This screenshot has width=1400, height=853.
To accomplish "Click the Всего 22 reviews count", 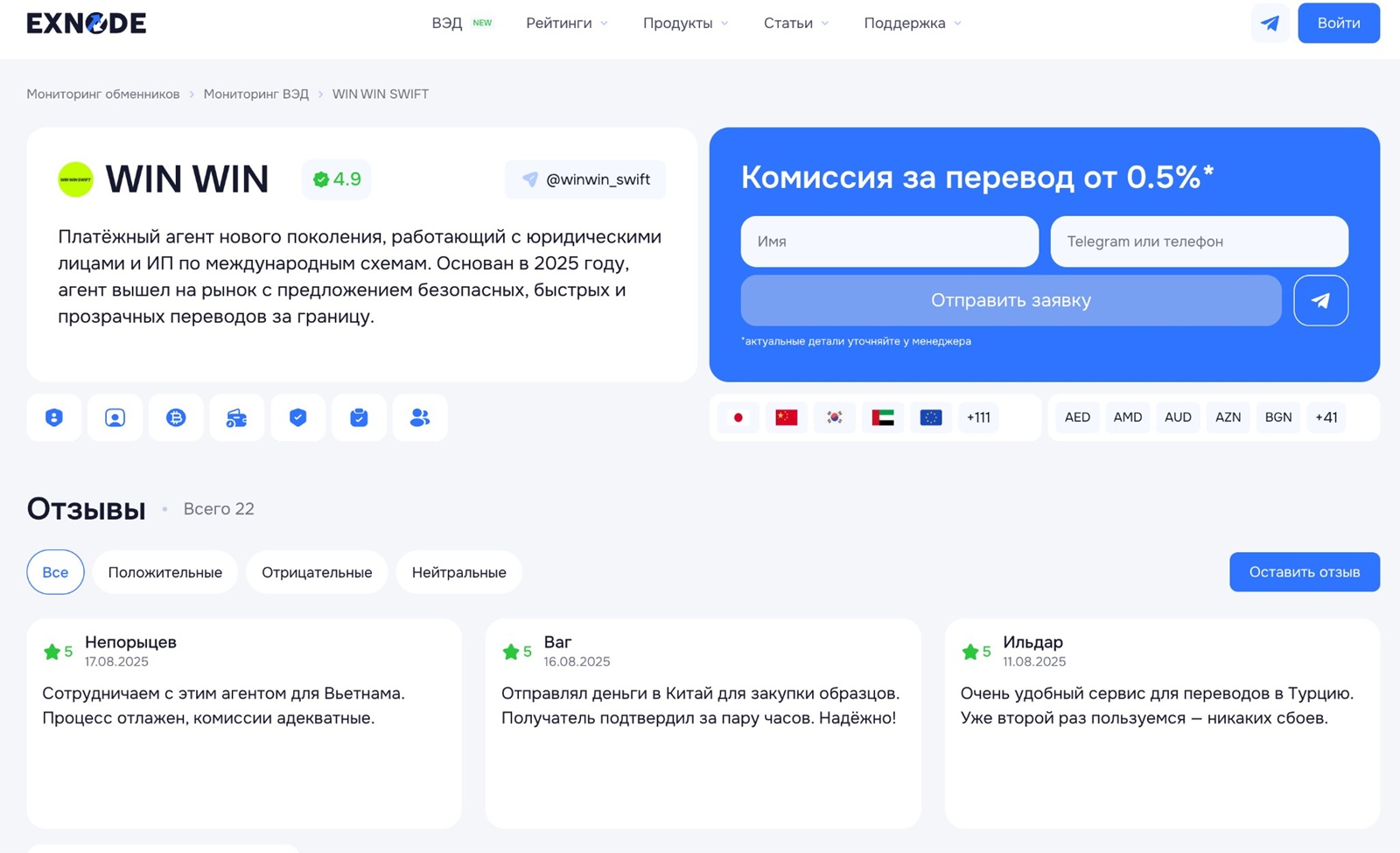I will [219, 509].
